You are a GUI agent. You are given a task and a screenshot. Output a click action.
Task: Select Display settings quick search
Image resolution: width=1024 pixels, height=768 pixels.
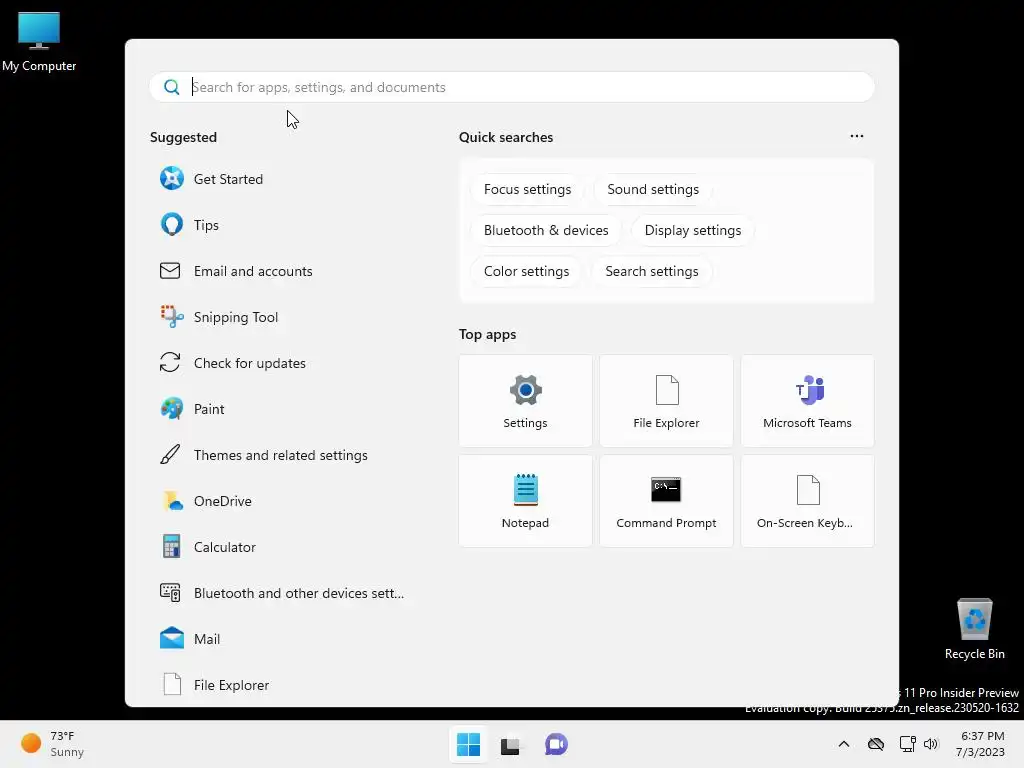(693, 231)
